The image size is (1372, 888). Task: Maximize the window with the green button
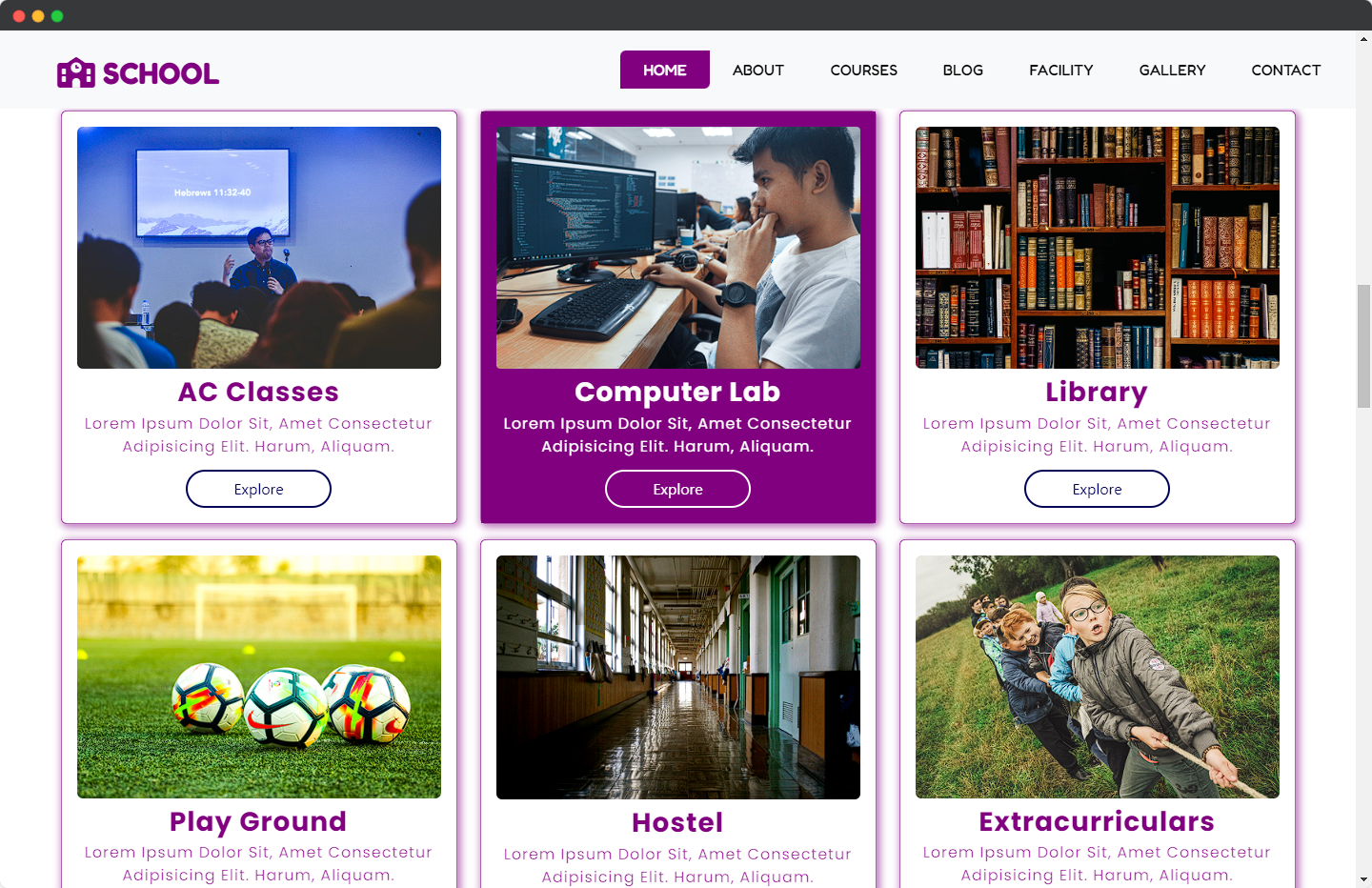[57, 16]
